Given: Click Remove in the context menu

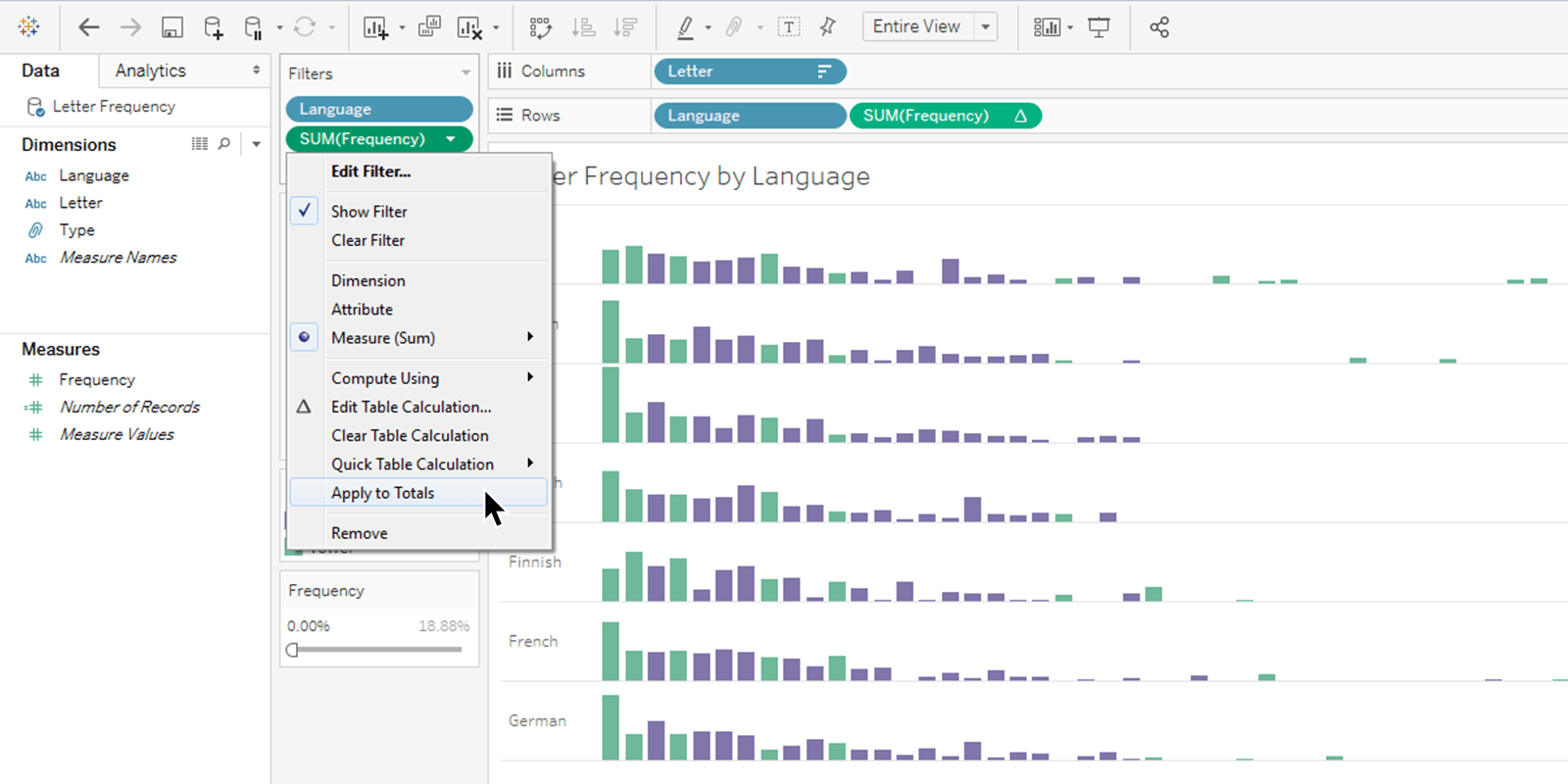Looking at the screenshot, I should click(x=360, y=533).
